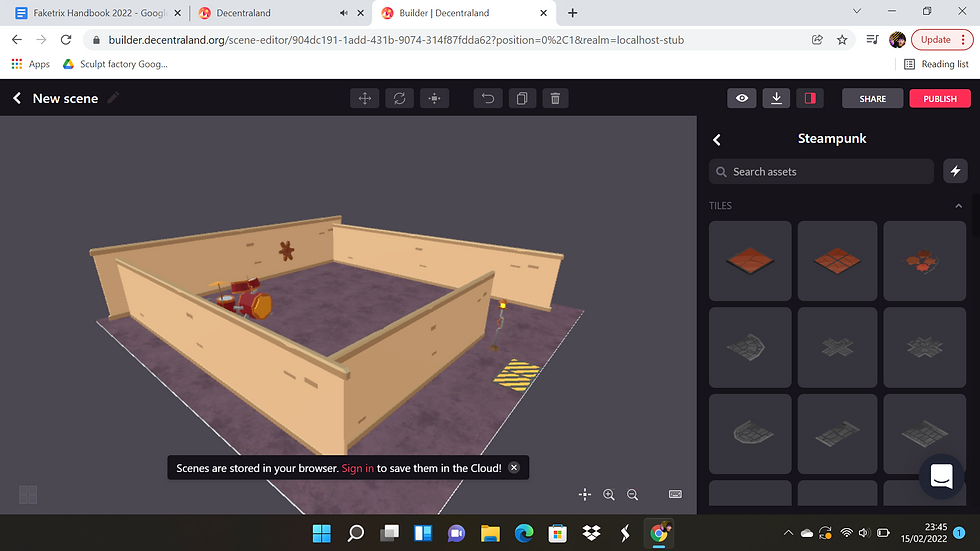This screenshot has height=551, width=980.
Task: Download the scene with the download icon
Action: [776, 98]
